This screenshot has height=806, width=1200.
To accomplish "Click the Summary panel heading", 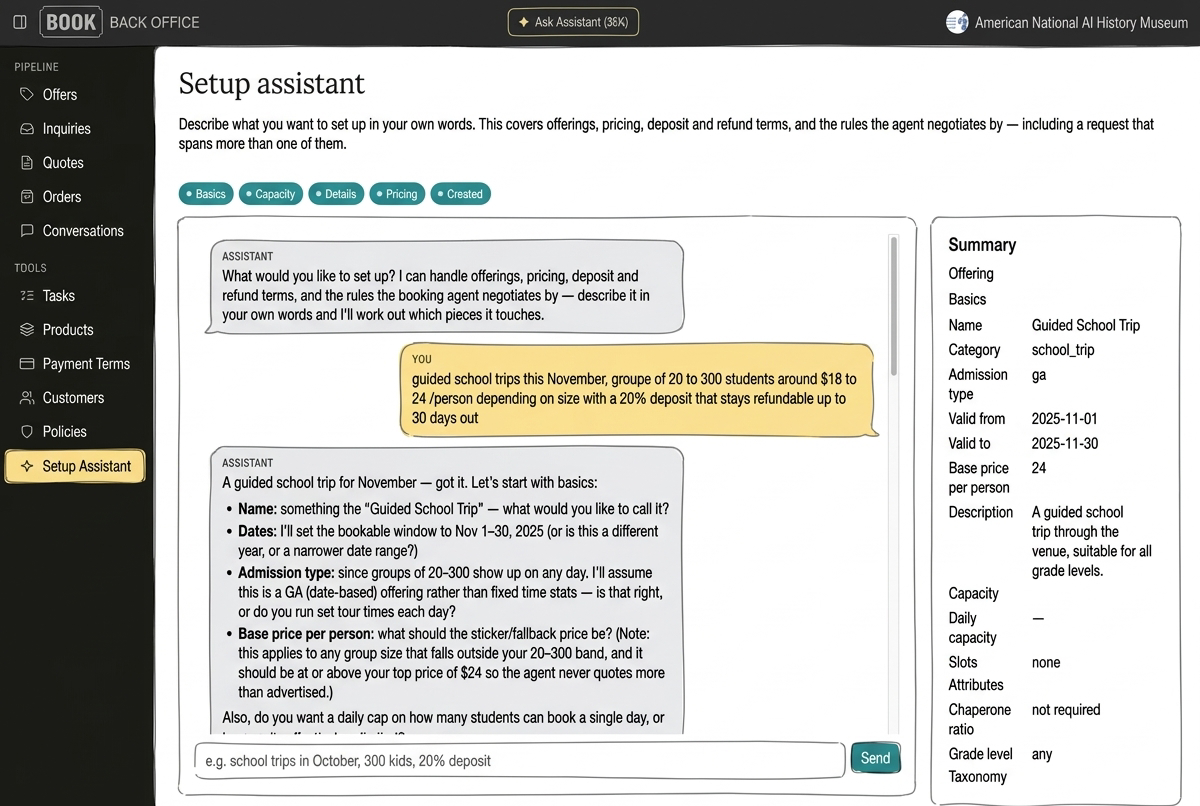I will 982,245.
